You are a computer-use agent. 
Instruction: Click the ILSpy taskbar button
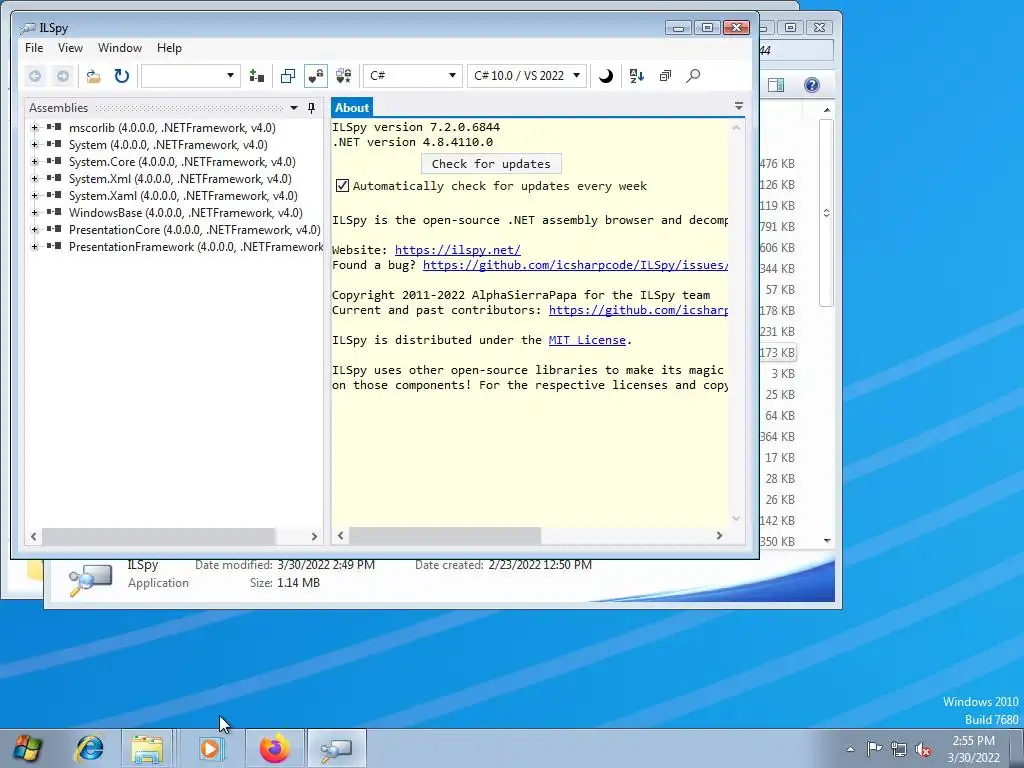point(337,748)
